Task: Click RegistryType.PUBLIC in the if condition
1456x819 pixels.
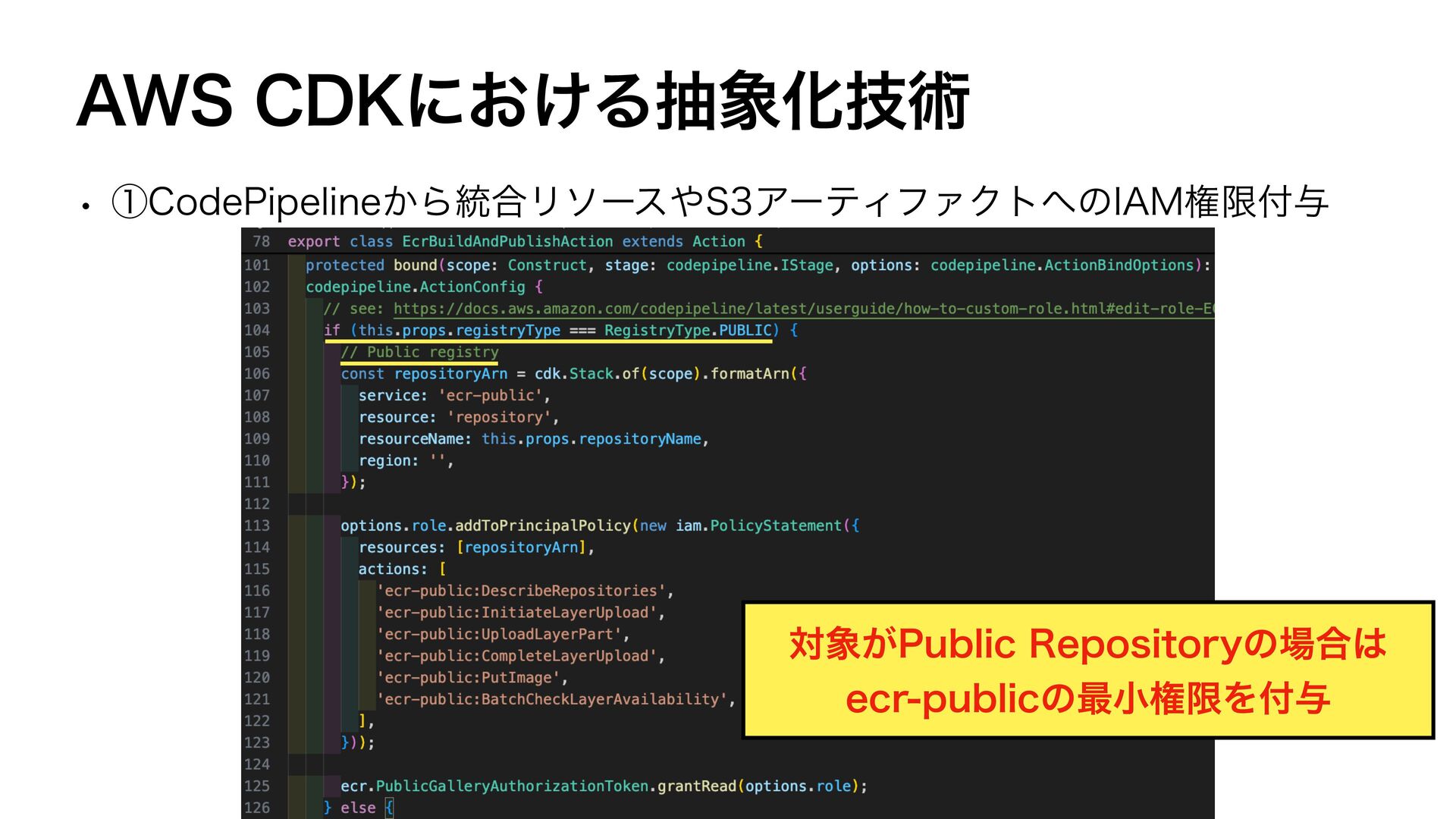Action: click(x=687, y=331)
